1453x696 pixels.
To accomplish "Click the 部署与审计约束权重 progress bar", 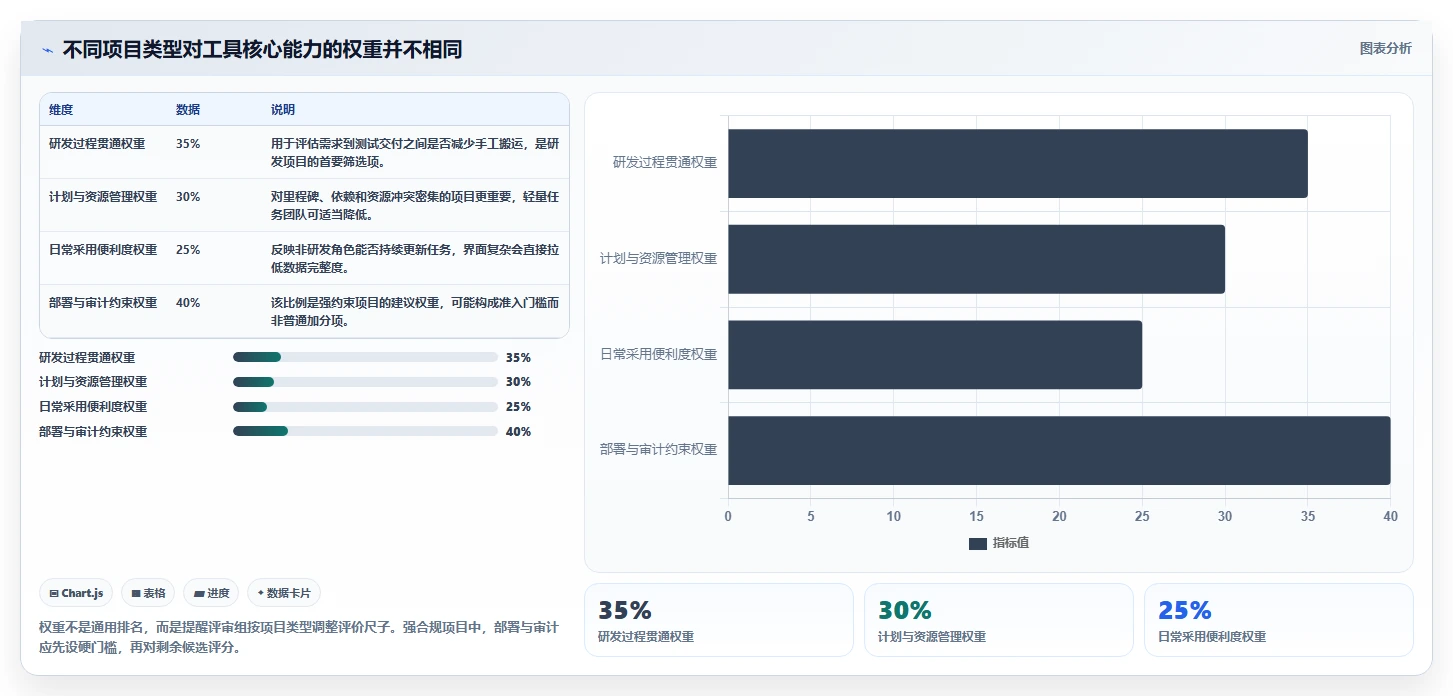I will tap(365, 432).
